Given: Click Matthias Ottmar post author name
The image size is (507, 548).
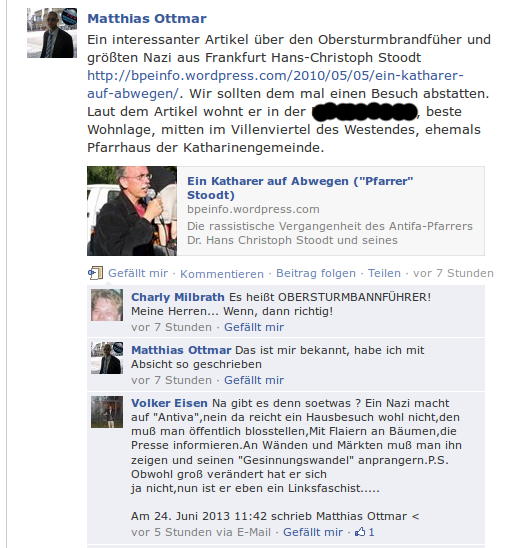Looking at the screenshot, I should 147,19.
